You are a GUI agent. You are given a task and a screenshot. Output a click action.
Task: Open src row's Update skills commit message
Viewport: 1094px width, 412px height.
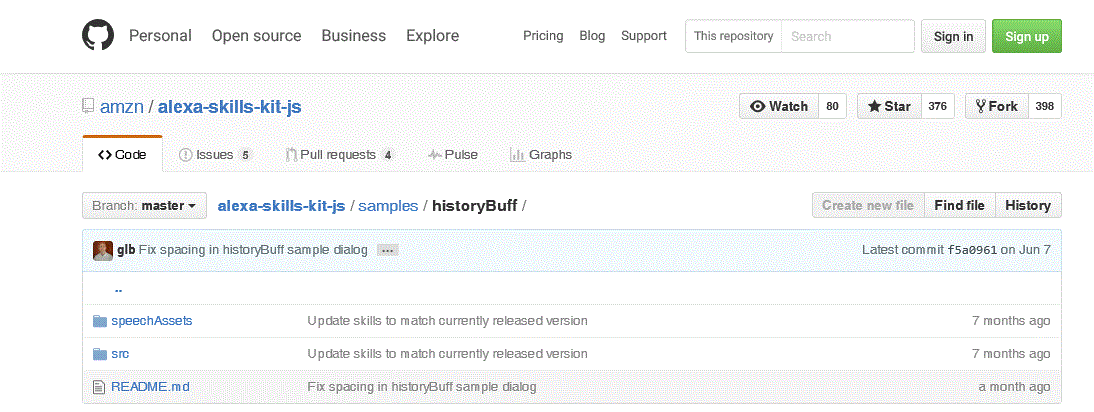(447, 353)
